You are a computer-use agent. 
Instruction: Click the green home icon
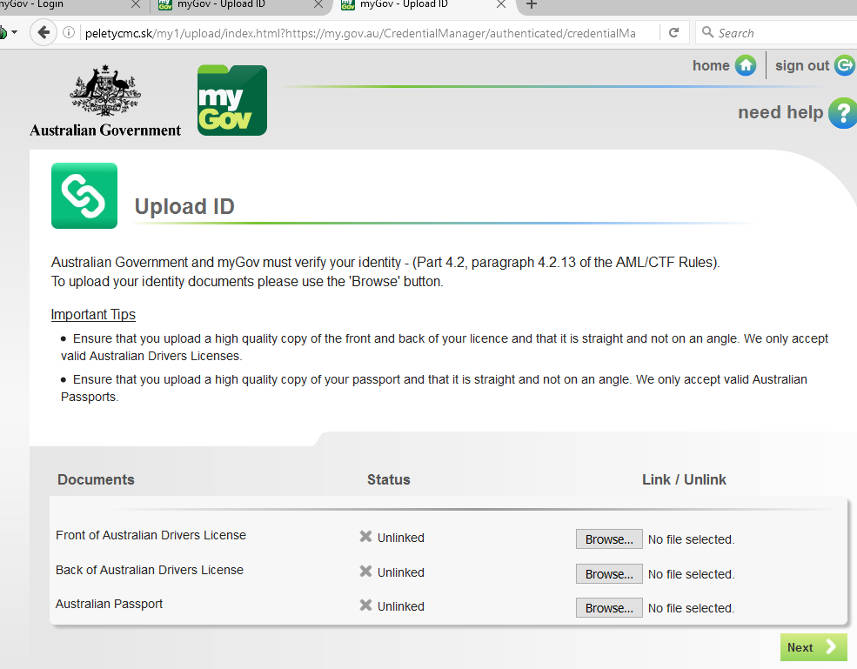point(746,66)
